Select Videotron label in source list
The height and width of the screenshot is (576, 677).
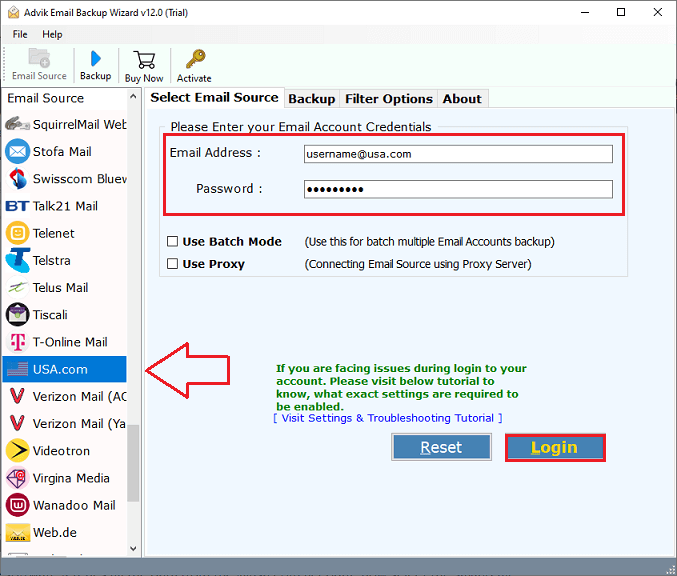(61, 451)
